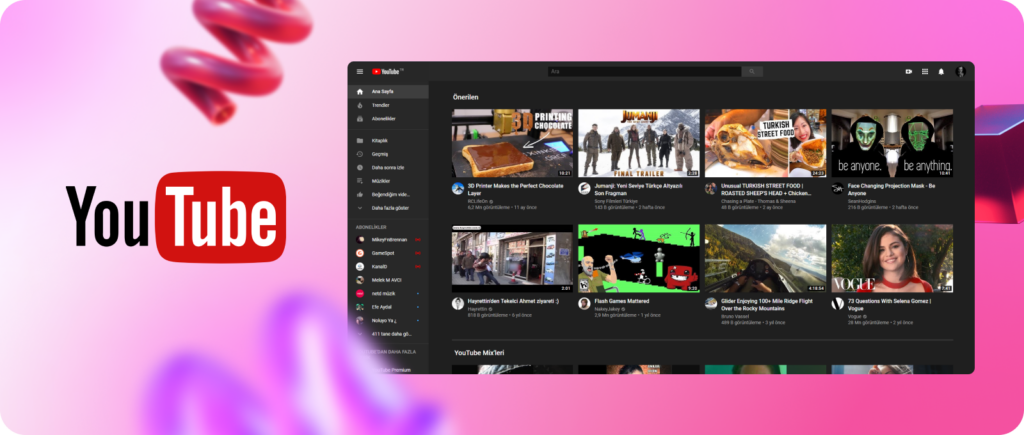Click the Trendler flame icon
The image size is (1024, 435).
(x=359, y=105)
